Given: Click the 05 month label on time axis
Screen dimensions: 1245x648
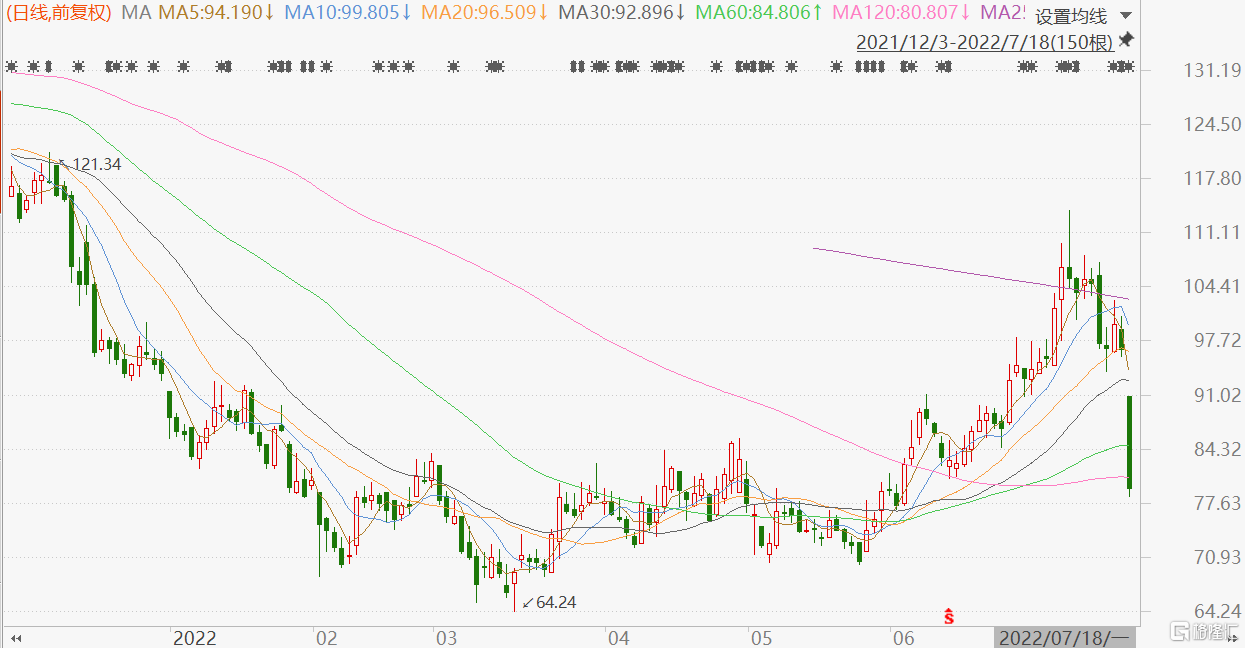Looking at the screenshot, I should (761, 637).
